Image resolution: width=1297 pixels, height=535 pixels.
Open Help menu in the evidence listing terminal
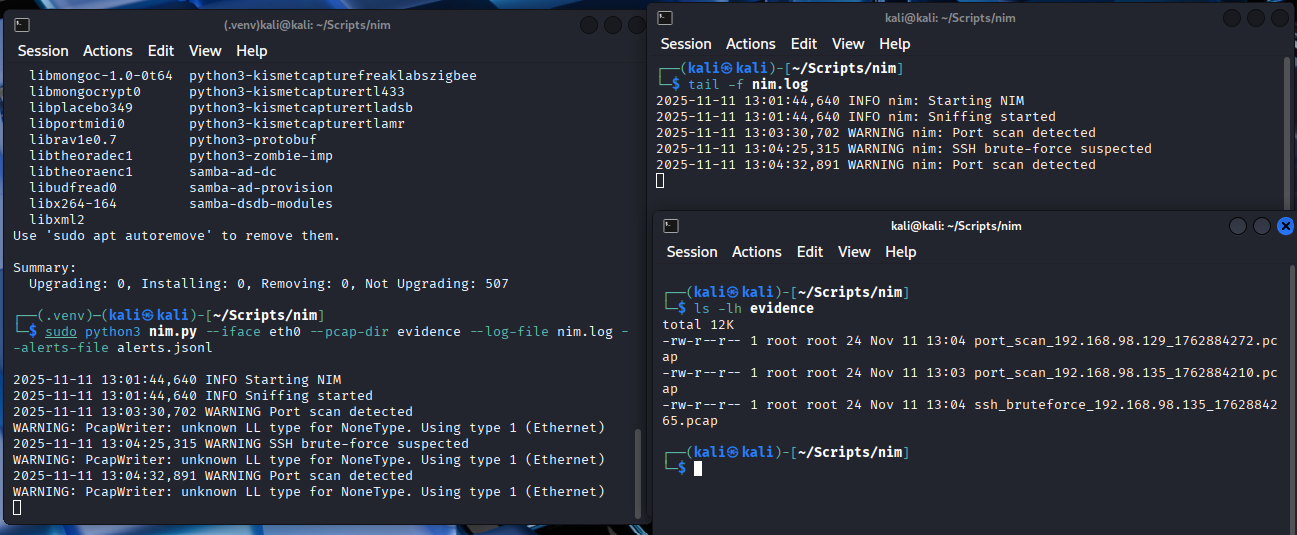[901, 252]
